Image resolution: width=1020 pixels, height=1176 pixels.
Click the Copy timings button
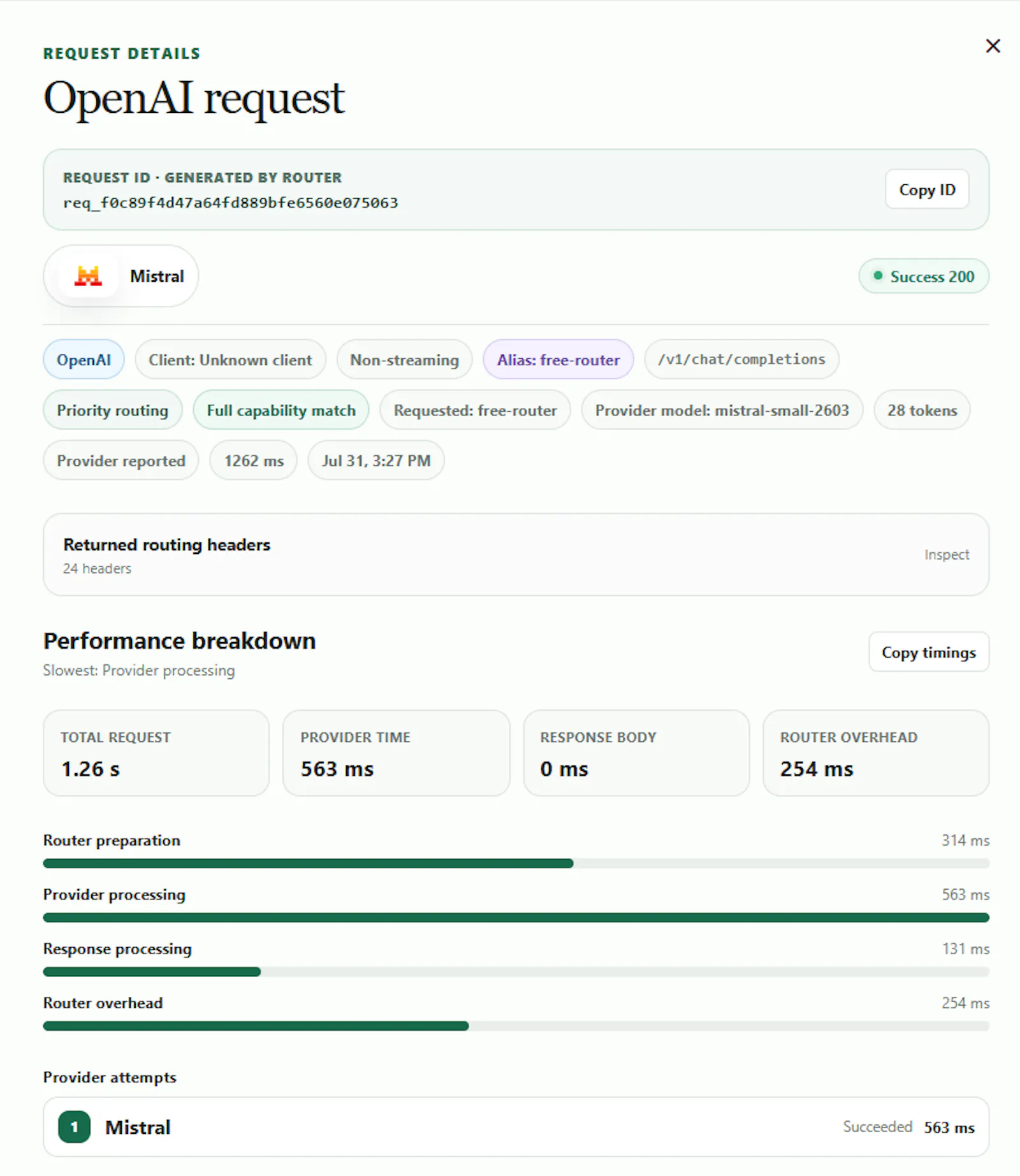929,652
